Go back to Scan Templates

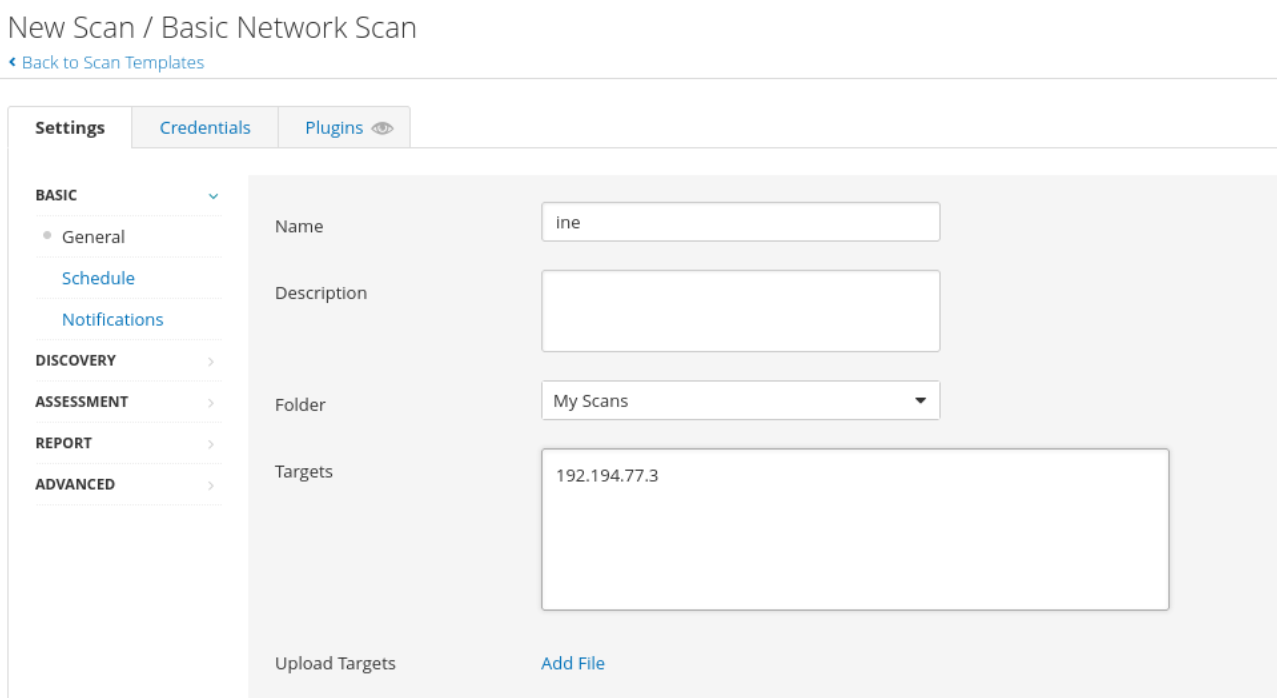pyautogui.click(x=112, y=62)
